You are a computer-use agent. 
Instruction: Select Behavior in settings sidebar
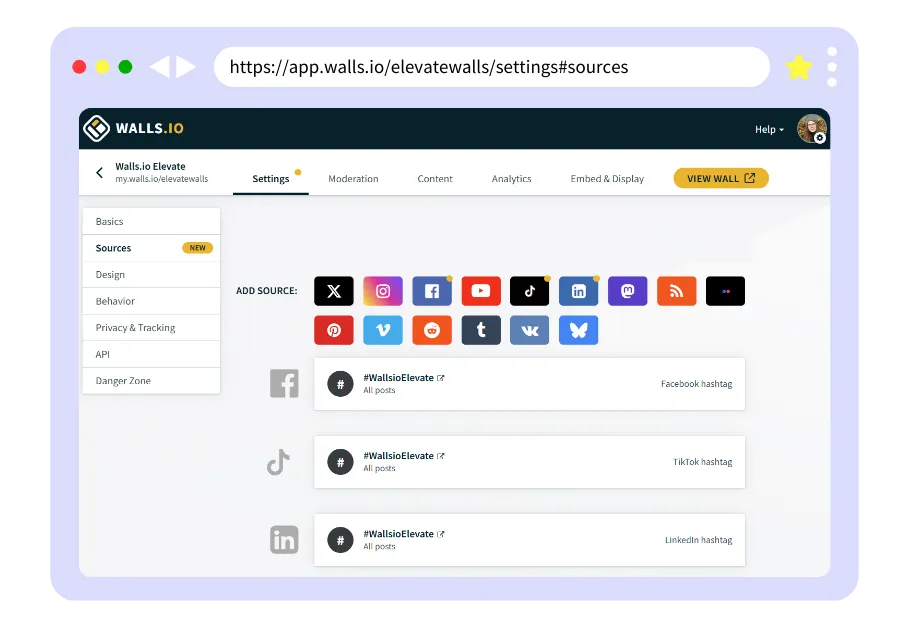click(x=151, y=302)
